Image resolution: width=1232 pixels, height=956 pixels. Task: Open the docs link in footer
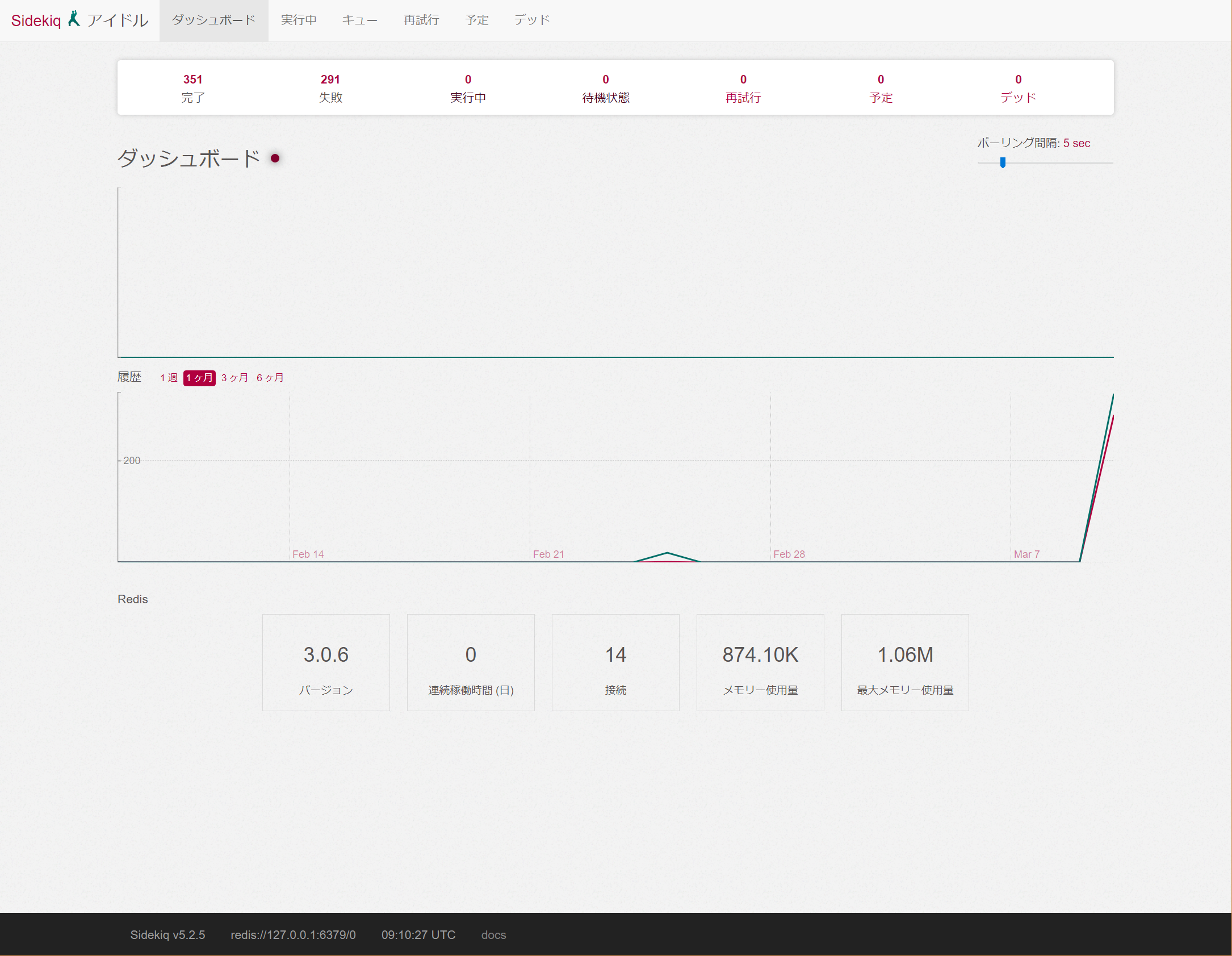pos(493,934)
